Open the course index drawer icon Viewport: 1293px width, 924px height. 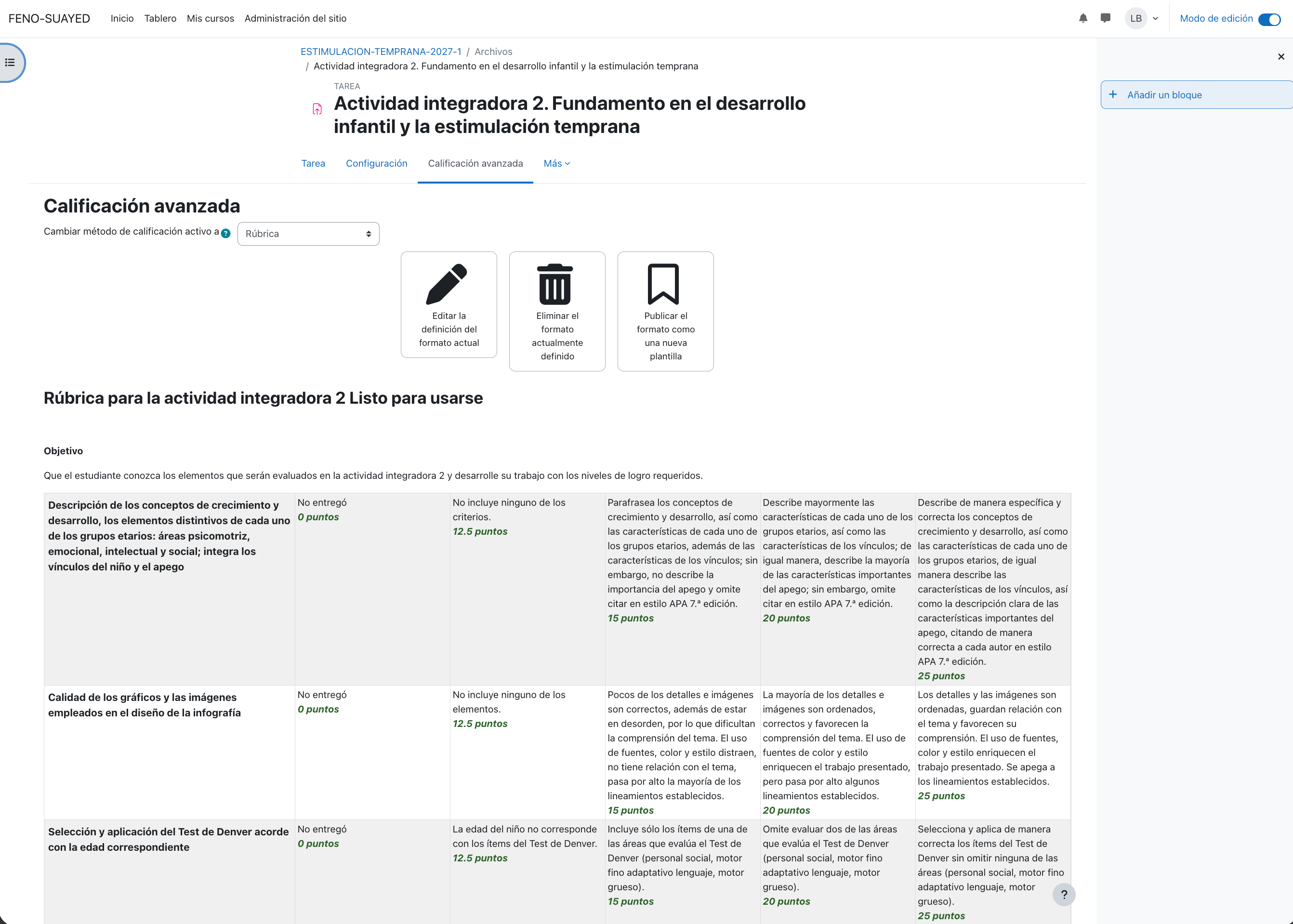pos(10,63)
